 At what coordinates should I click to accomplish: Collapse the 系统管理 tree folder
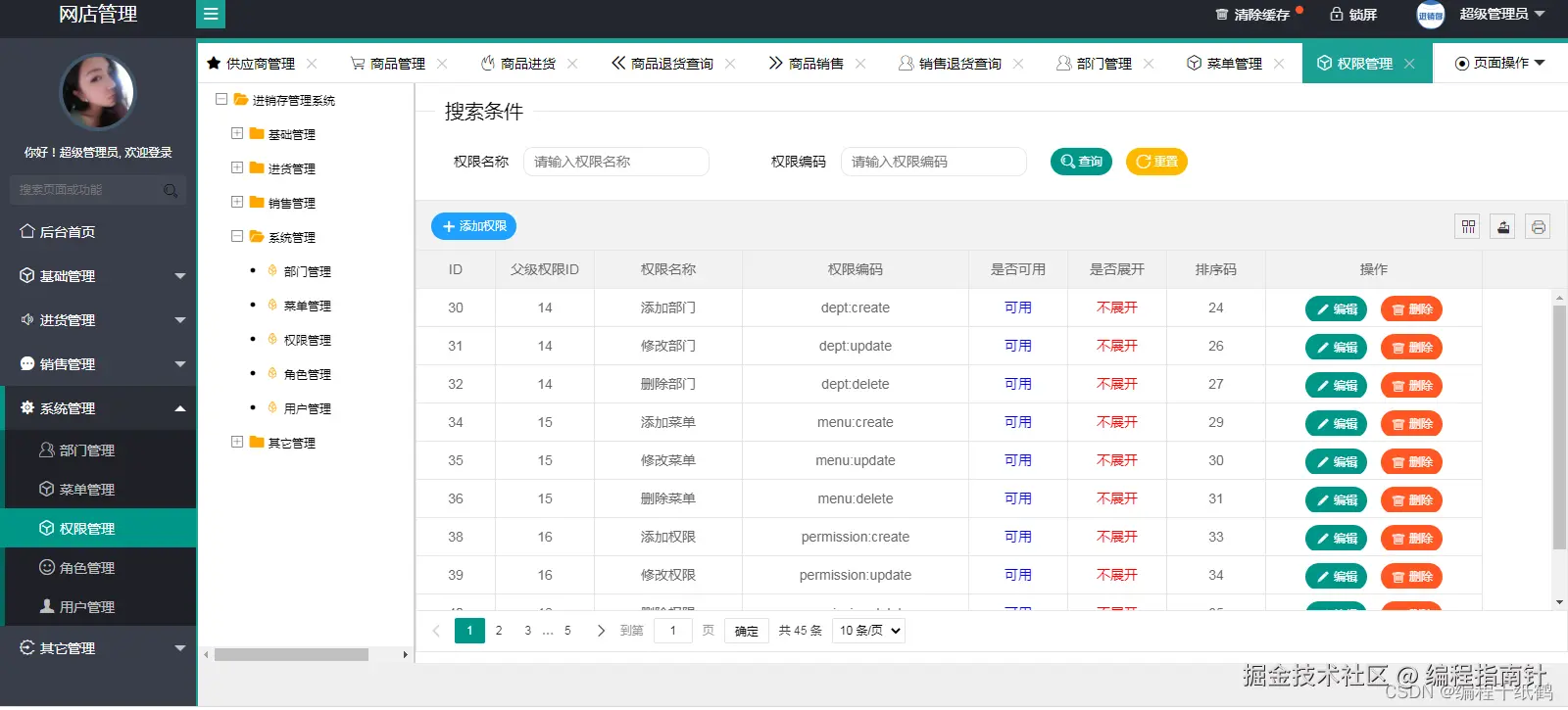(237, 236)
